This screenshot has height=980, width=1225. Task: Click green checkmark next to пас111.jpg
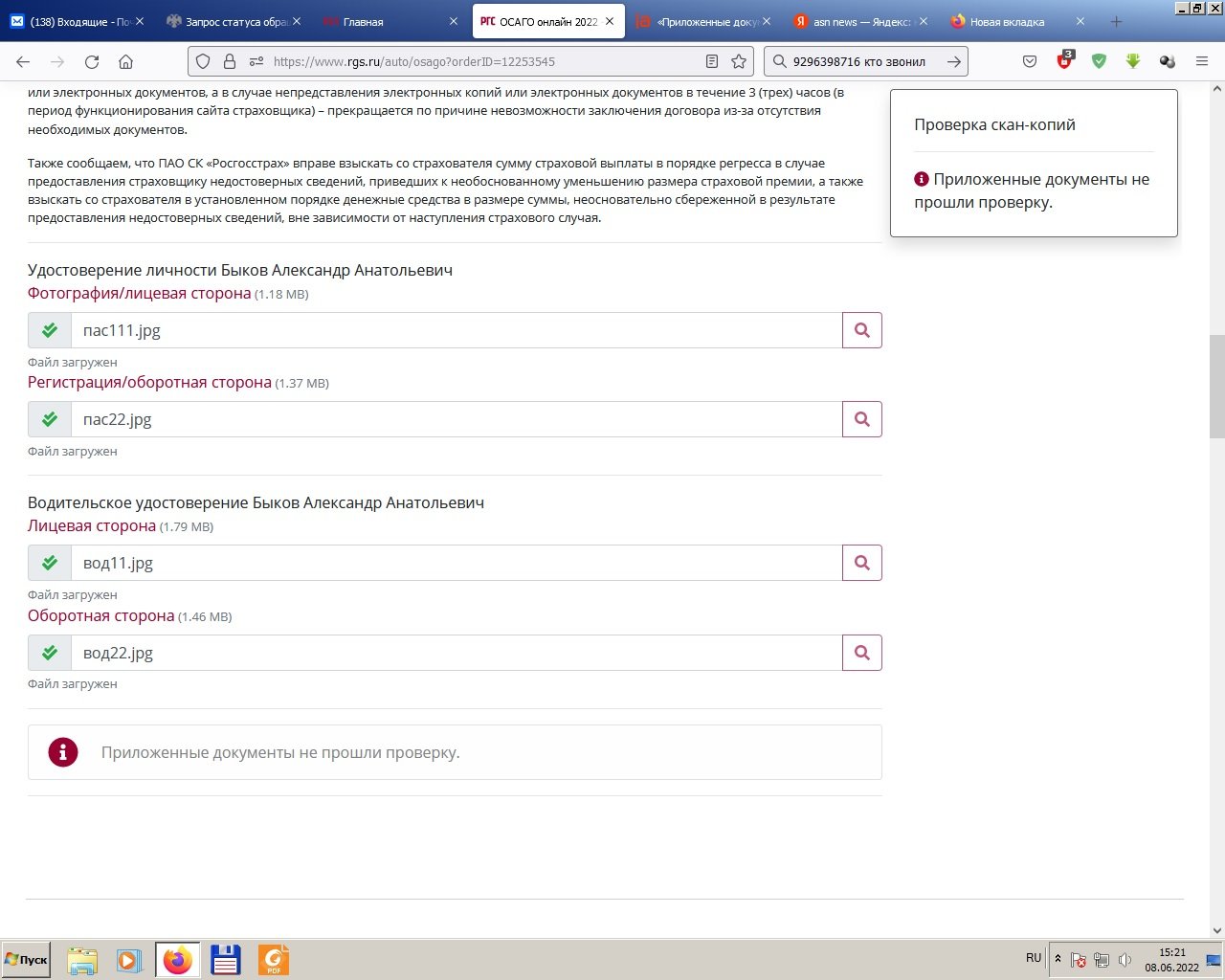point(50,330)
